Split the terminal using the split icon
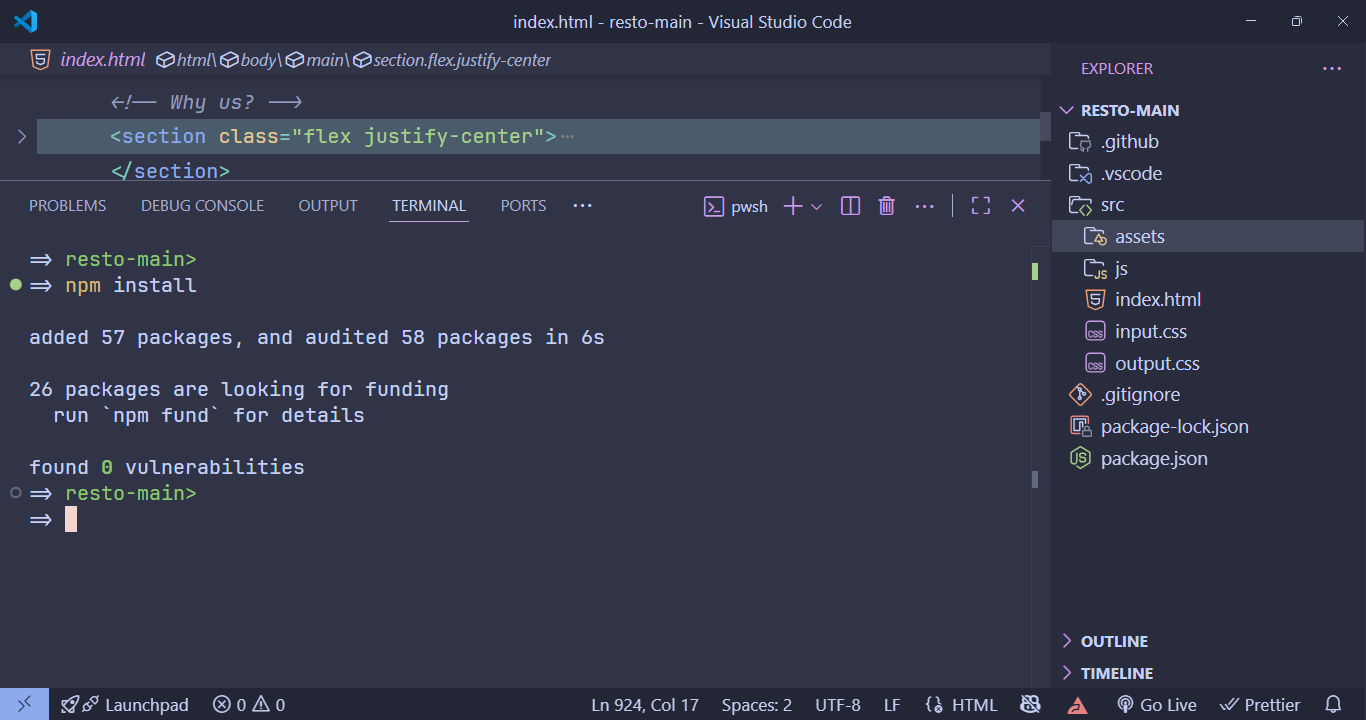 click(x=849, y=205)
